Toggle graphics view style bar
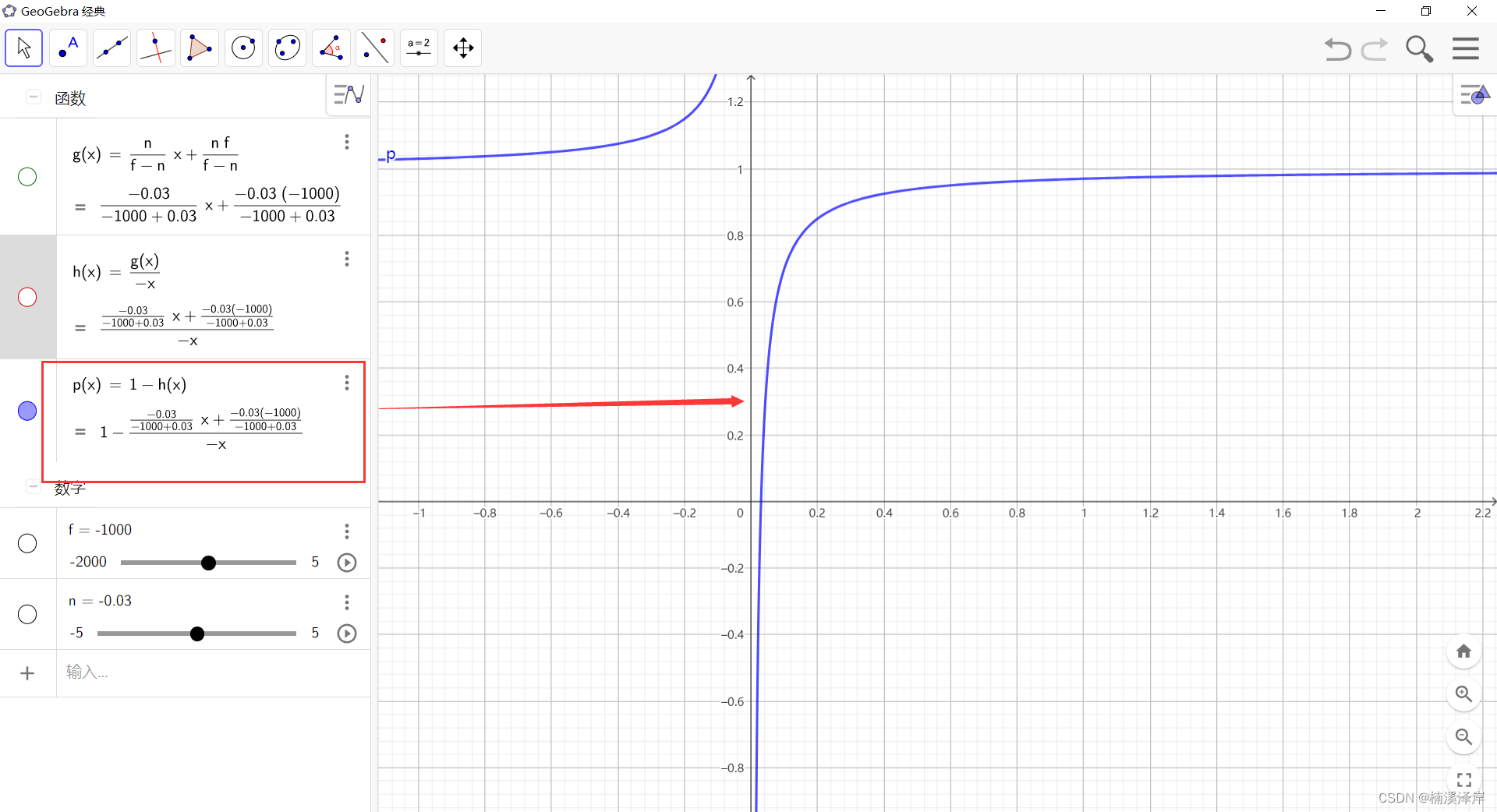Image resolution: width=1497 pixels, height=812 pixels. [1474, 95]
